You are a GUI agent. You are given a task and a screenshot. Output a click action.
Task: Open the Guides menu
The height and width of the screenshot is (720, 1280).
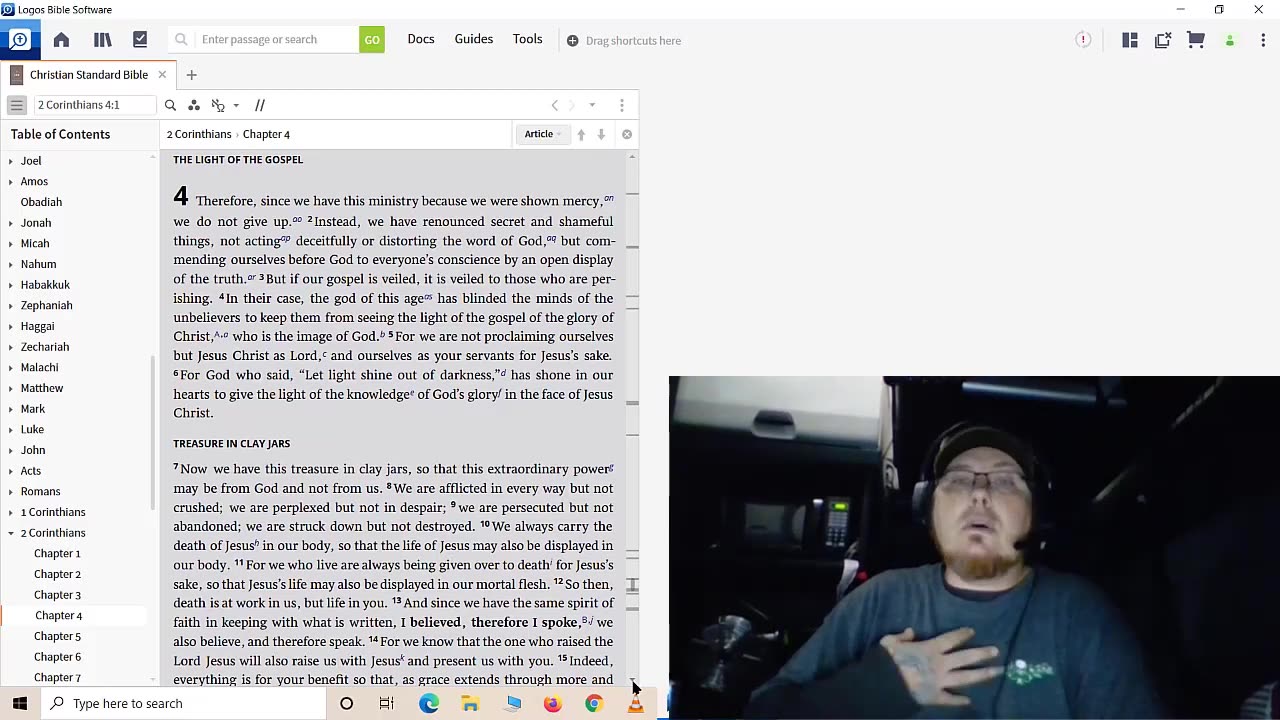pos(474,39)
